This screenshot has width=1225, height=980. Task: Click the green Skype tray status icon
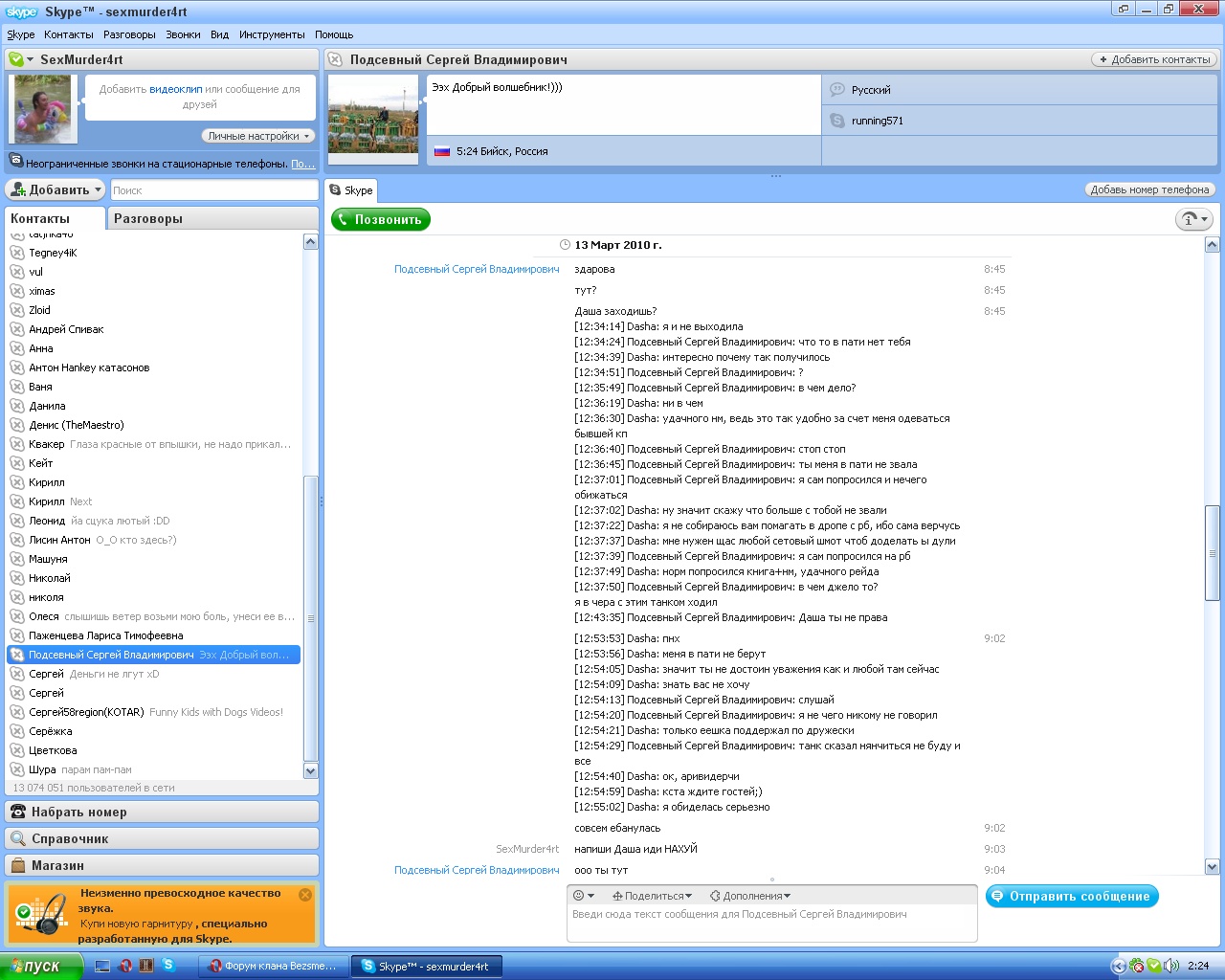[1153, 966]
